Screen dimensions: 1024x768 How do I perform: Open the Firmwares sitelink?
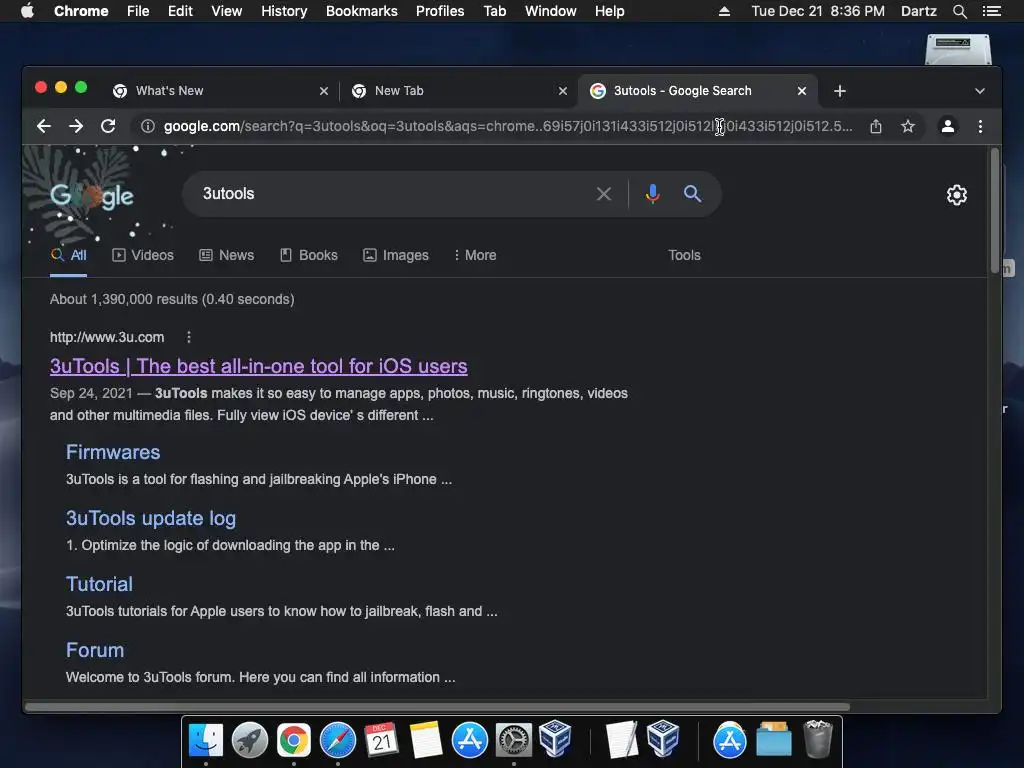pos(113,452)
